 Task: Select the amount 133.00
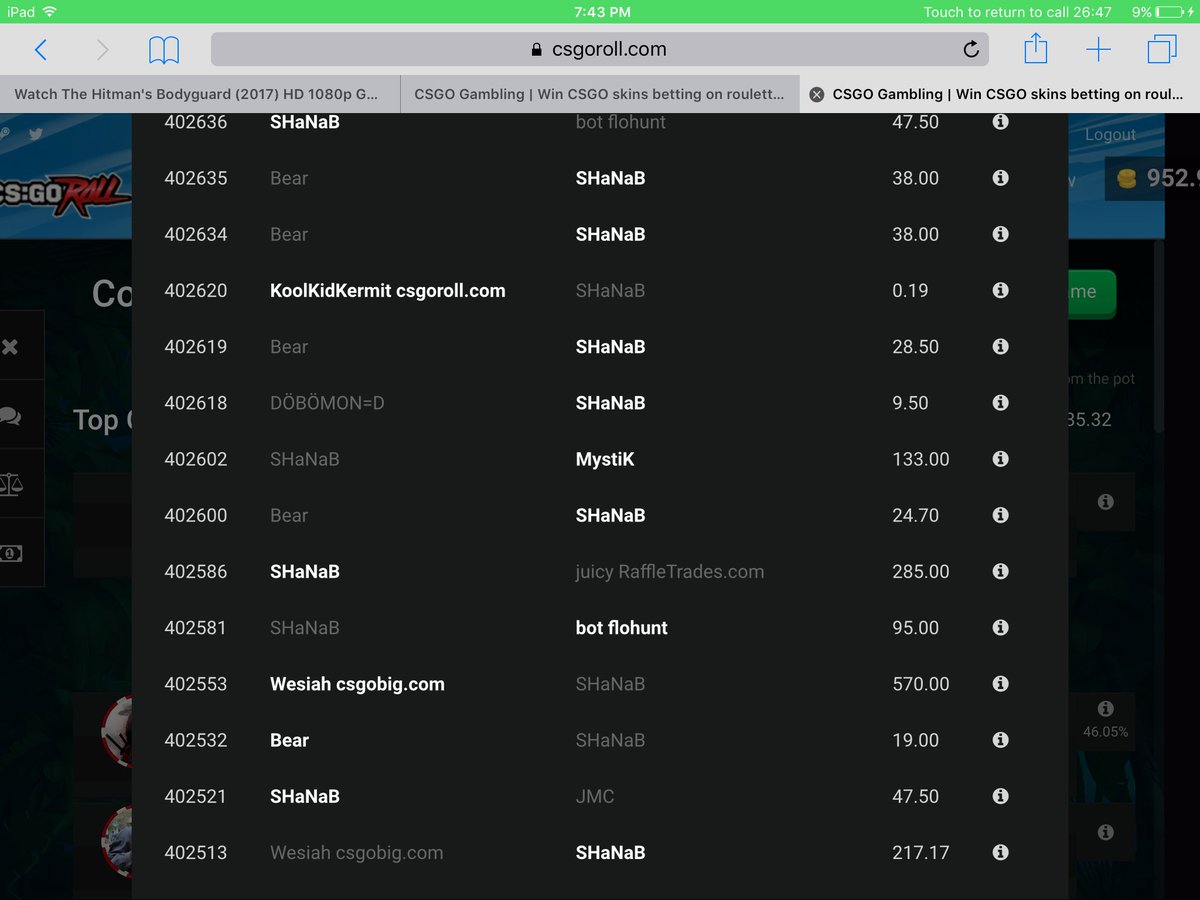921,459
